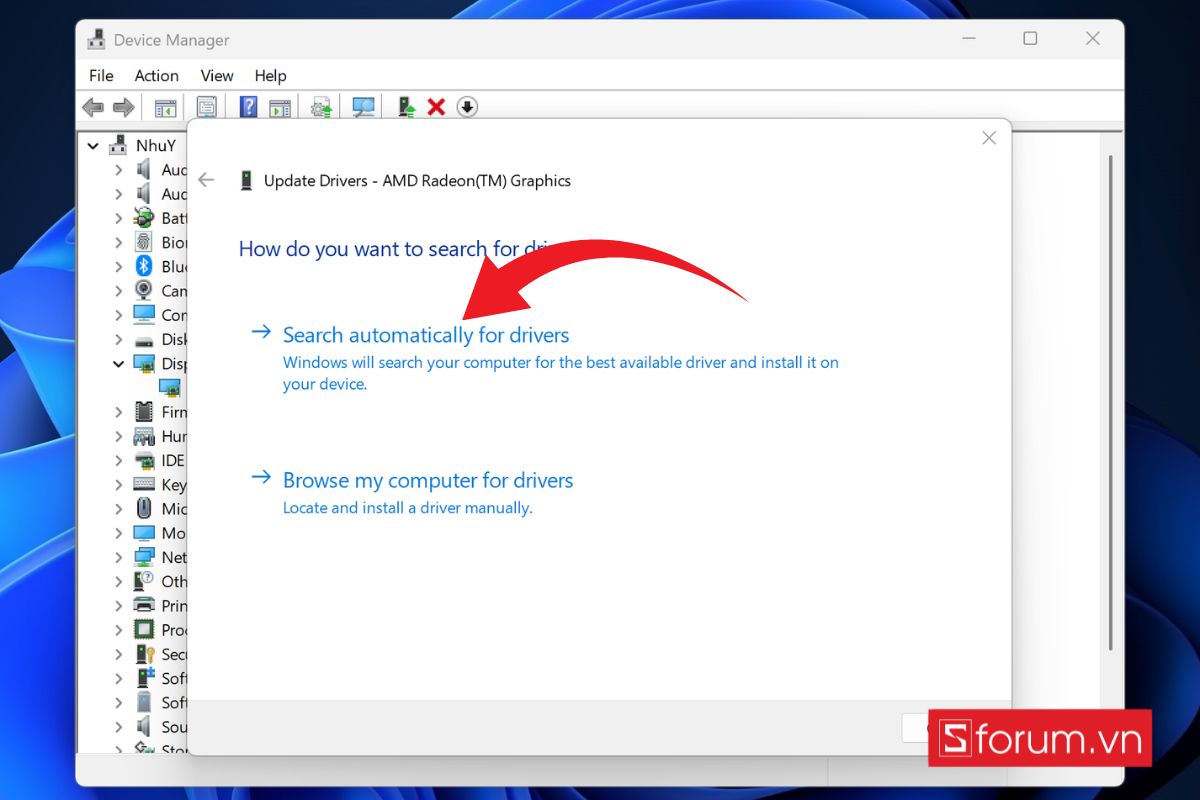Select the NhuY computer name
1200x800 pixels.
point(156,146)
